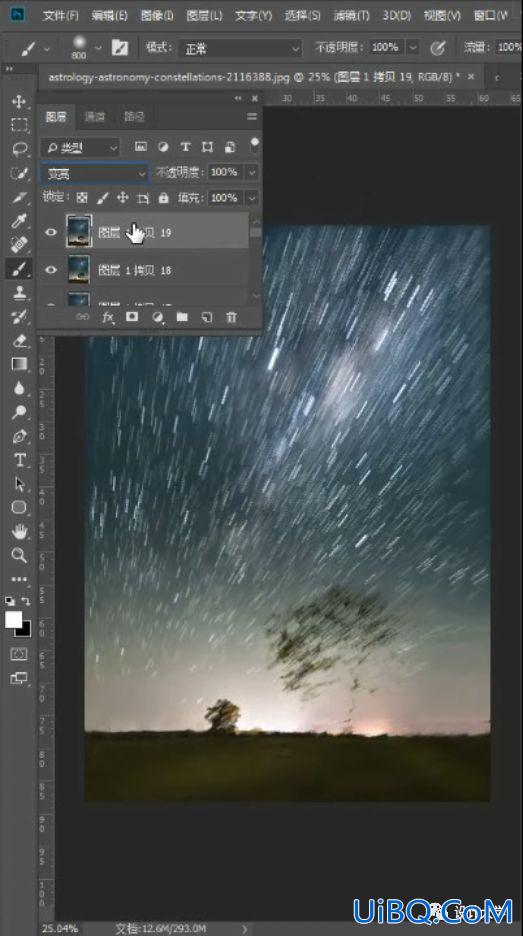The image size is (523, 936).
Task: Lock all layer attributes
Action: tap(164, 198)
